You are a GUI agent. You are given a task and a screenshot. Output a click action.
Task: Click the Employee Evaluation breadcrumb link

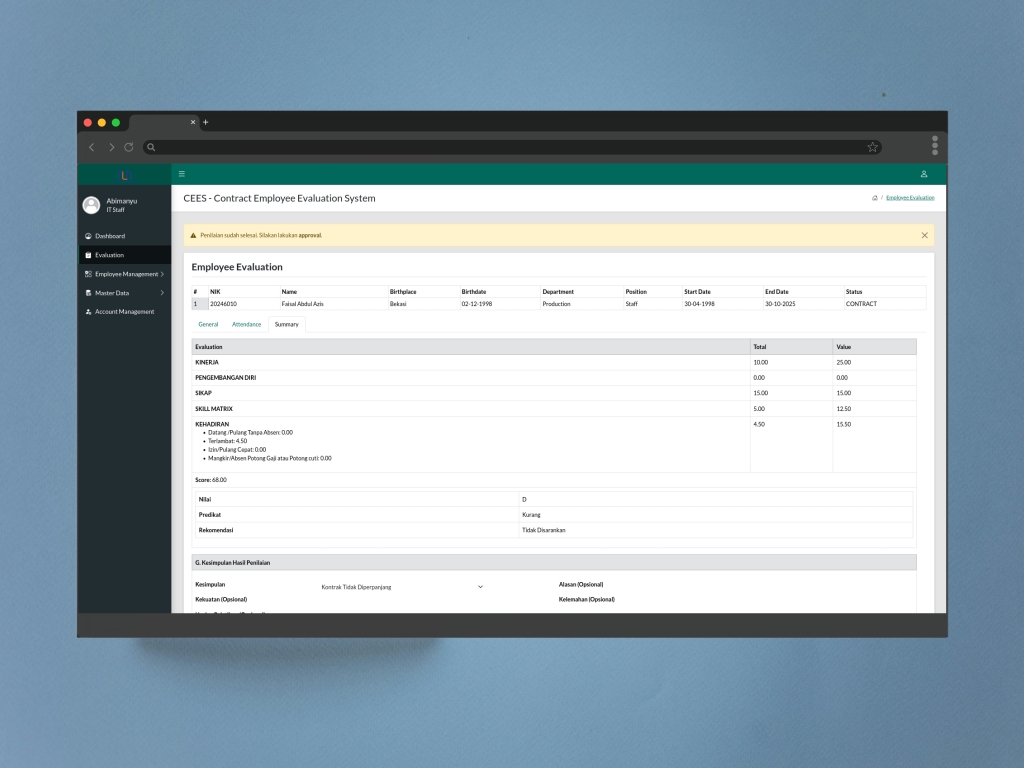coord(909,198)
